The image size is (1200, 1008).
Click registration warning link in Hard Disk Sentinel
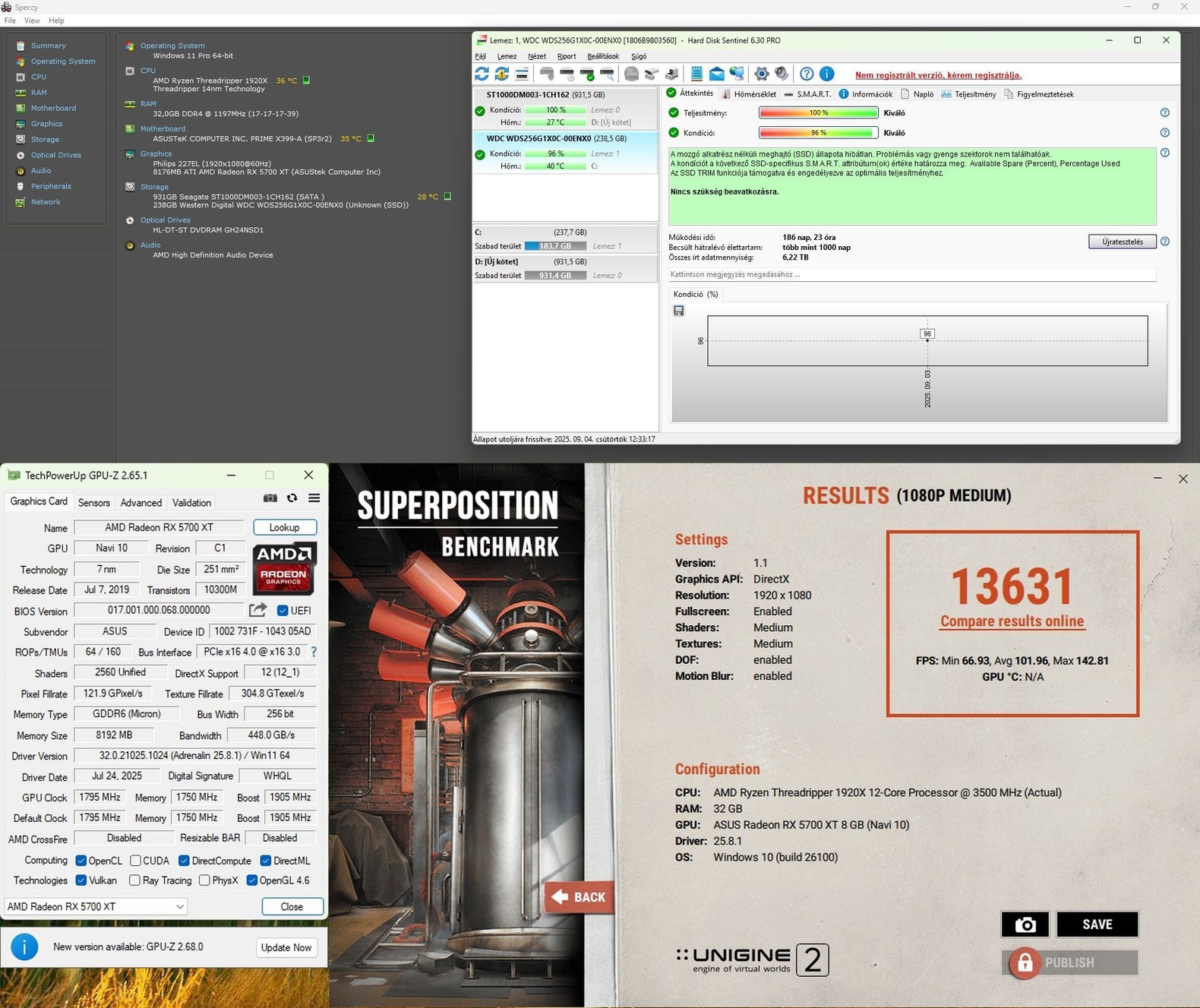[x=938, y=75]
